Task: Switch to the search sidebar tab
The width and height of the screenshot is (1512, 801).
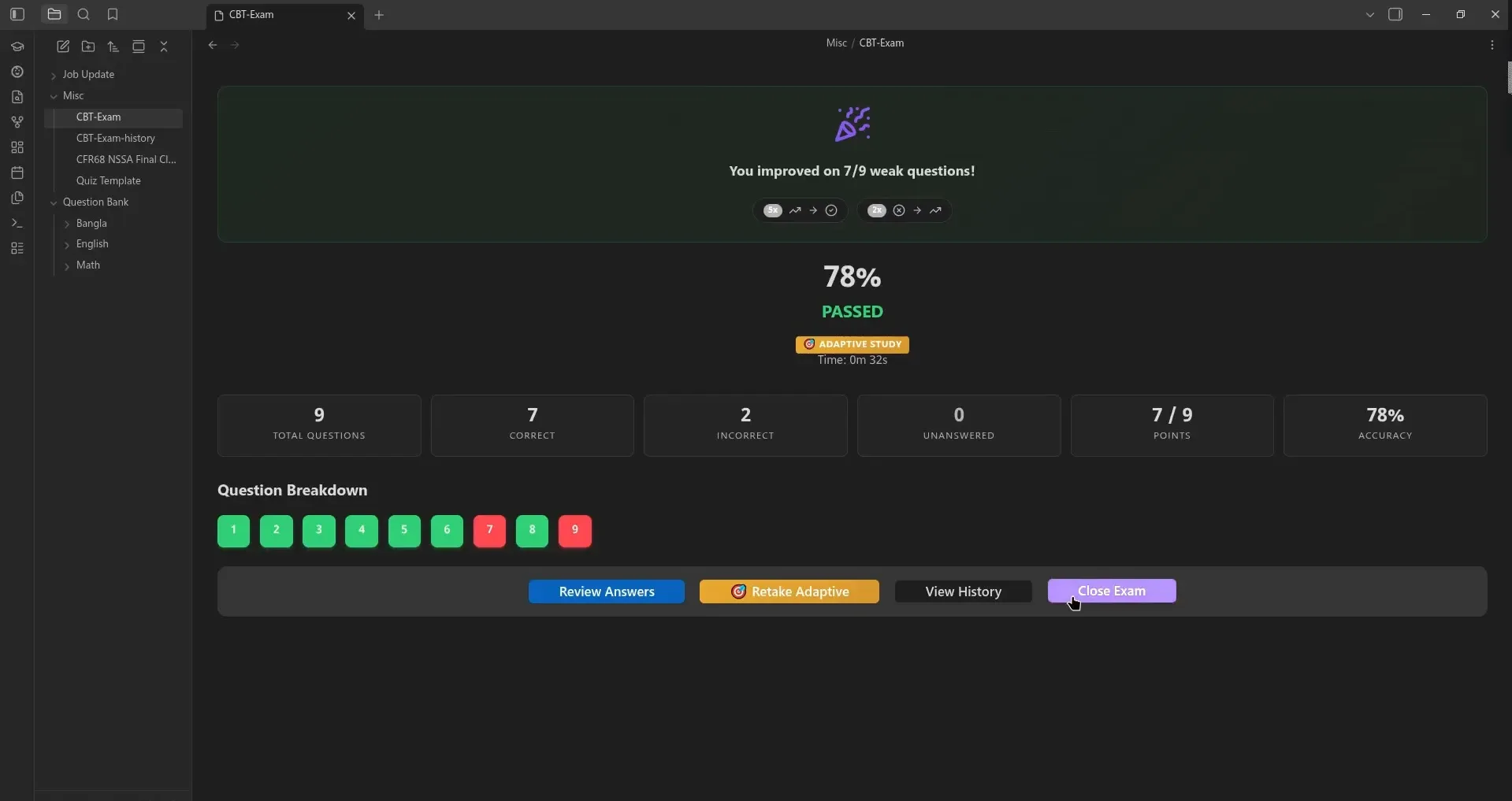Action: point(84,14)
